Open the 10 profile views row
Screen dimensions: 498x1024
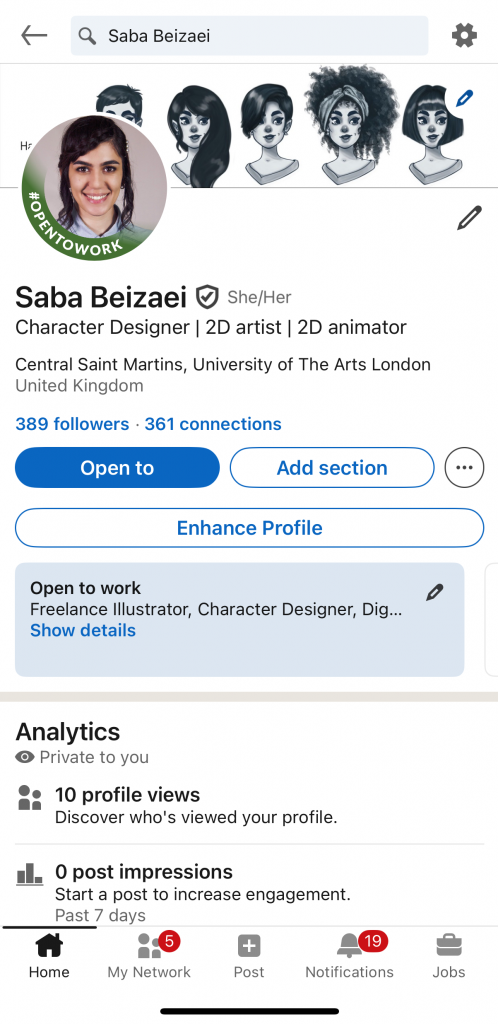(x=249, y=806)
